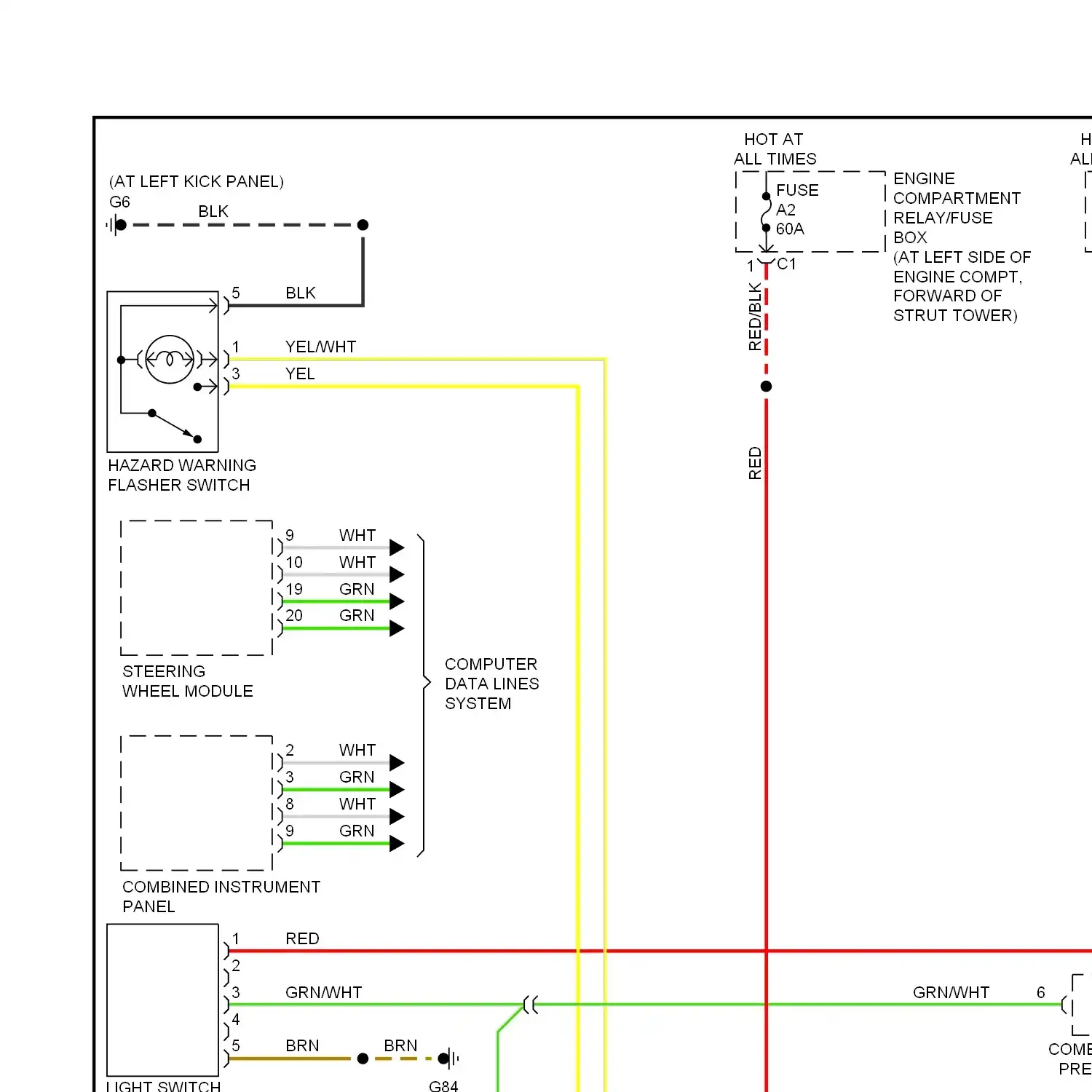
Task: Click the BLK label at hazard switch pin 5
Action: [x=301, y=293]
